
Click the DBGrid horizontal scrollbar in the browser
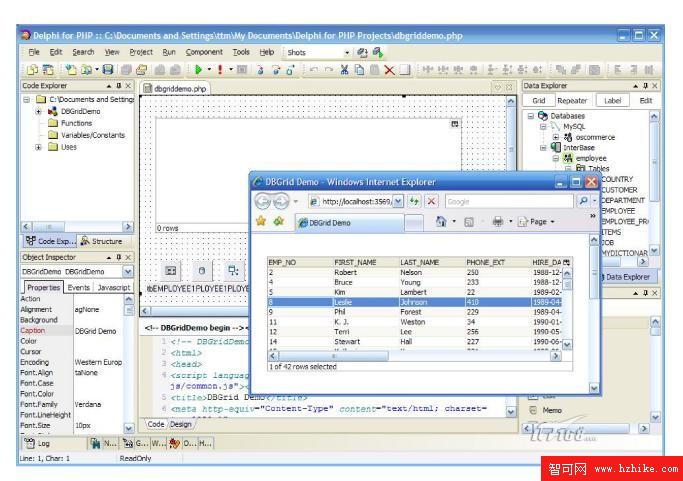414,356
